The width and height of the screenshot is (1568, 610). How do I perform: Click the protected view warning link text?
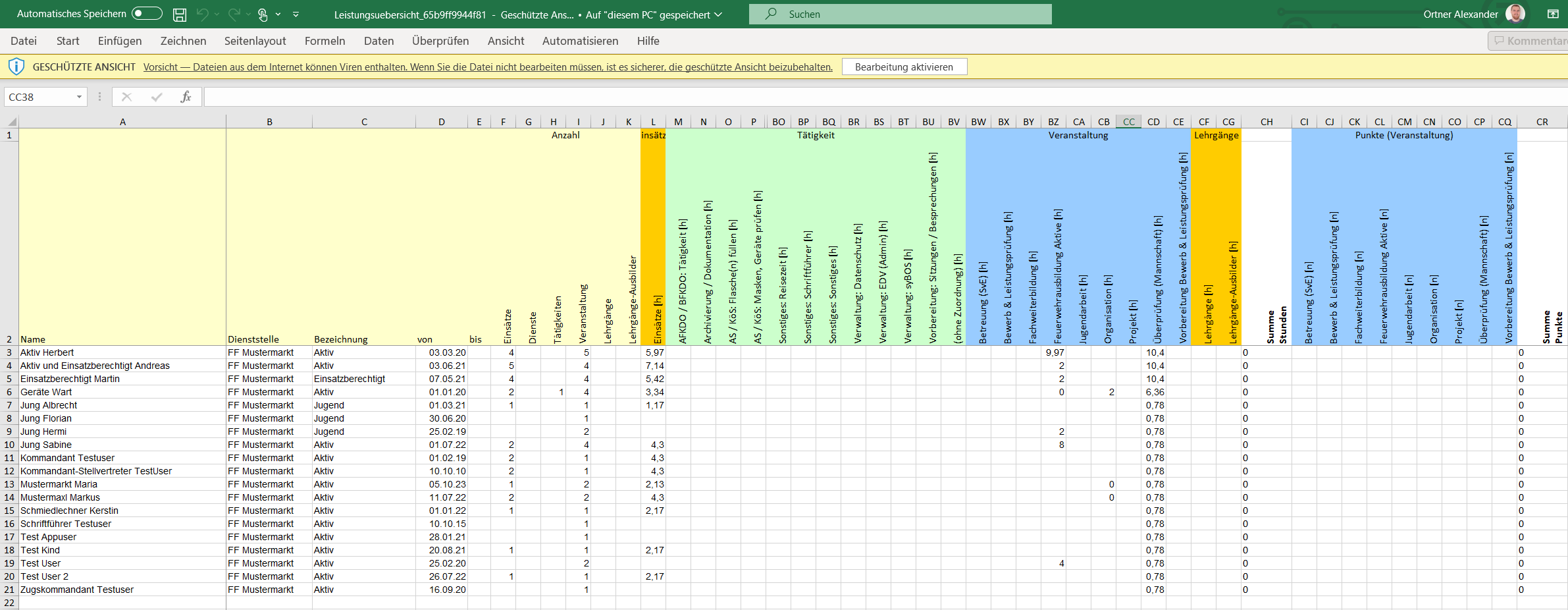tap(488, 67)
